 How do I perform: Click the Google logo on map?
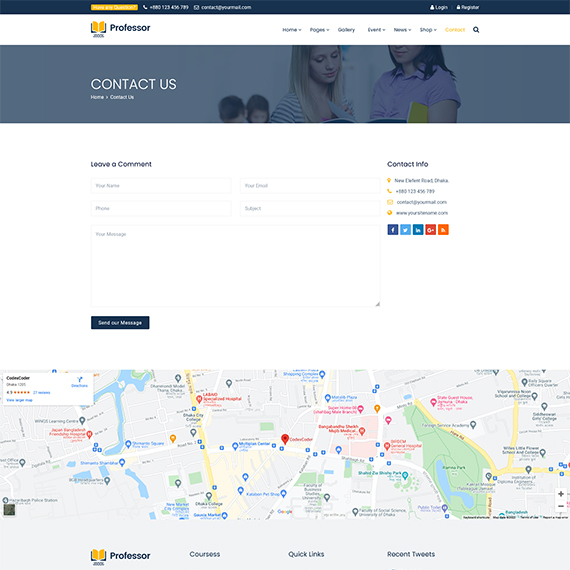[285, 511]
